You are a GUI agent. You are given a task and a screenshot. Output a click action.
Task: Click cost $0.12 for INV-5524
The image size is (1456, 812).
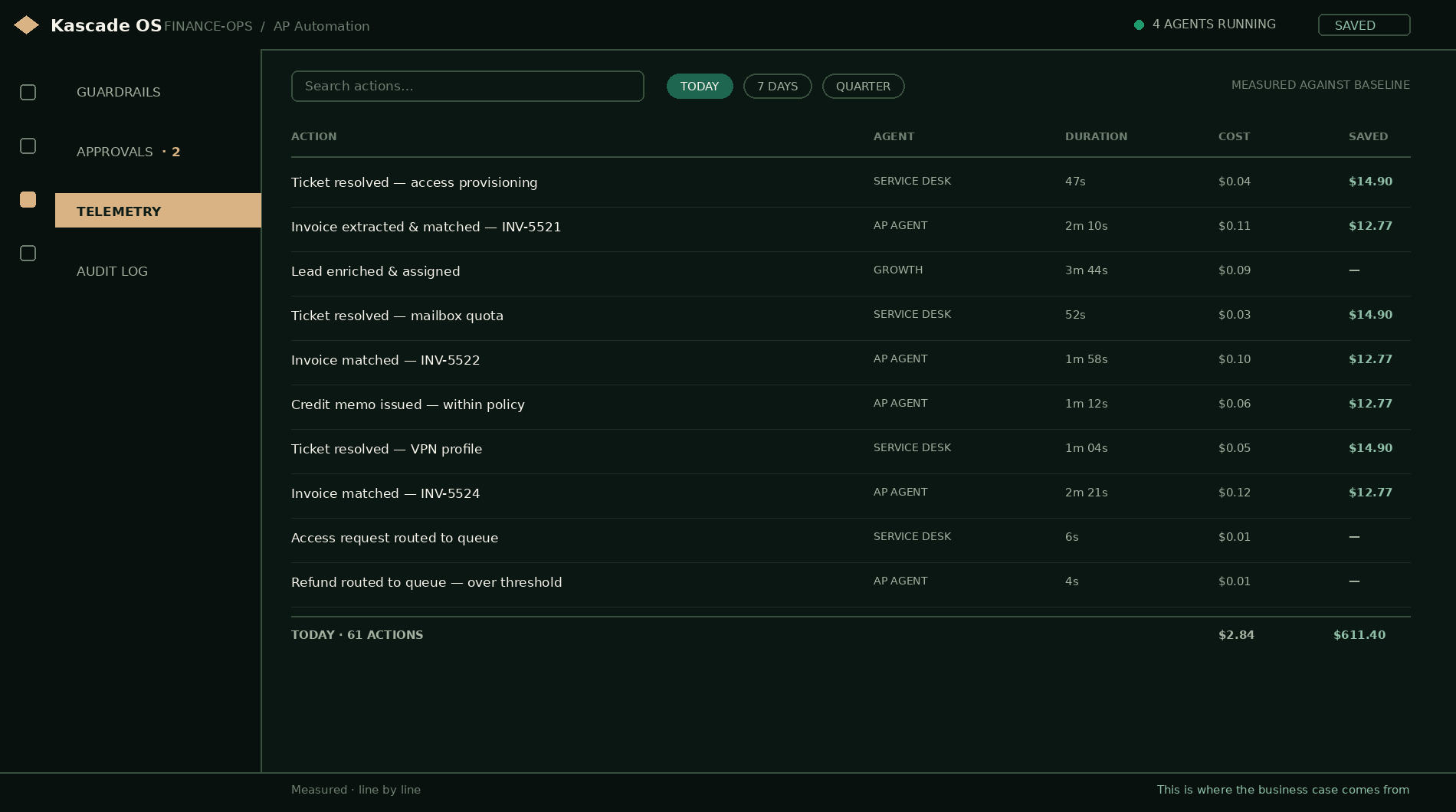(1235, 493)
